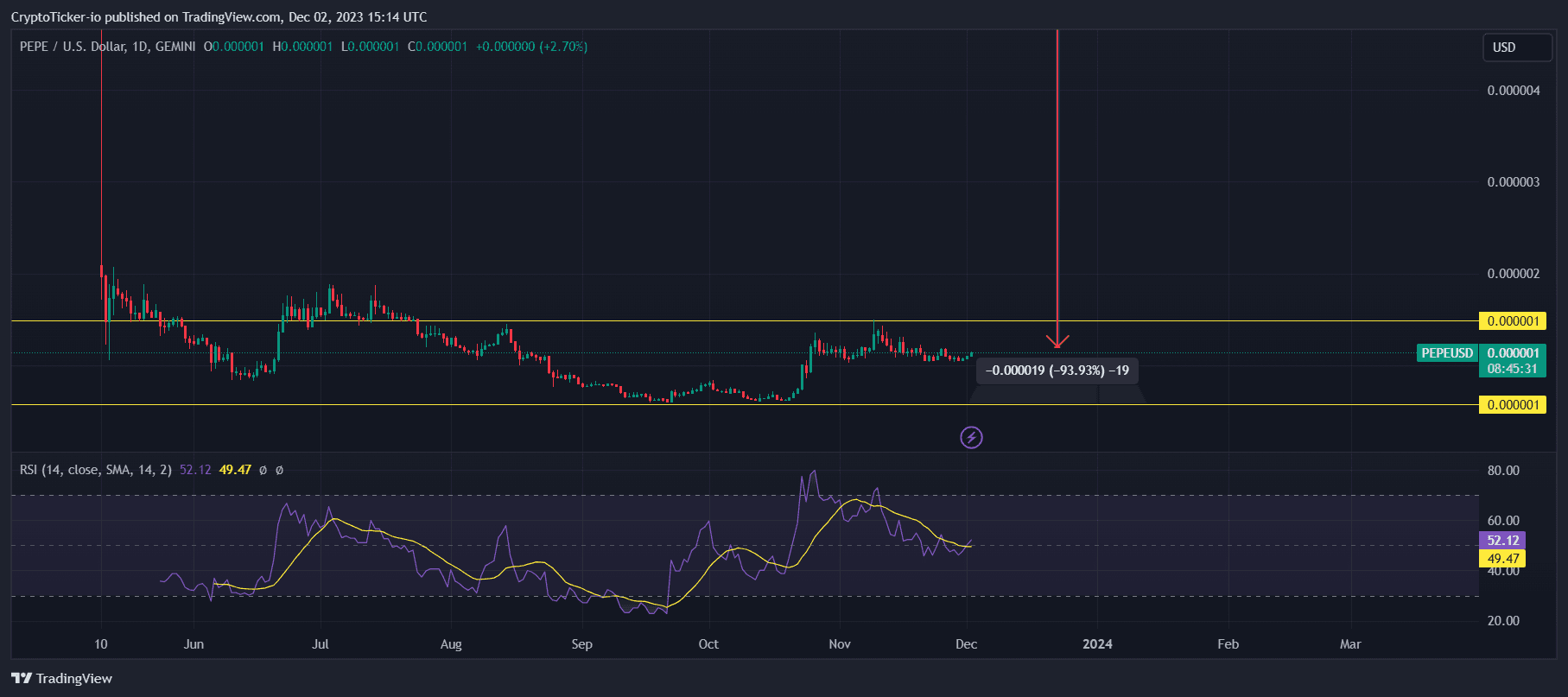Click the red arrowhead of the measurement arrow
Screen dimensions: 1568x697
click(1057, 341)
